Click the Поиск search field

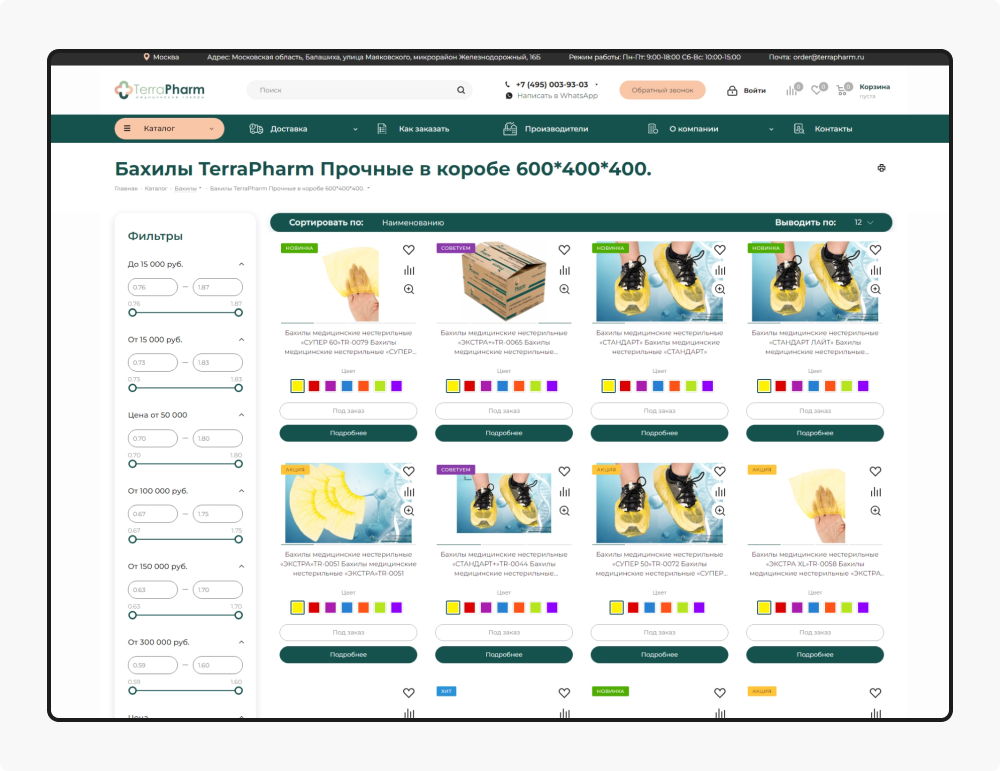359,90
